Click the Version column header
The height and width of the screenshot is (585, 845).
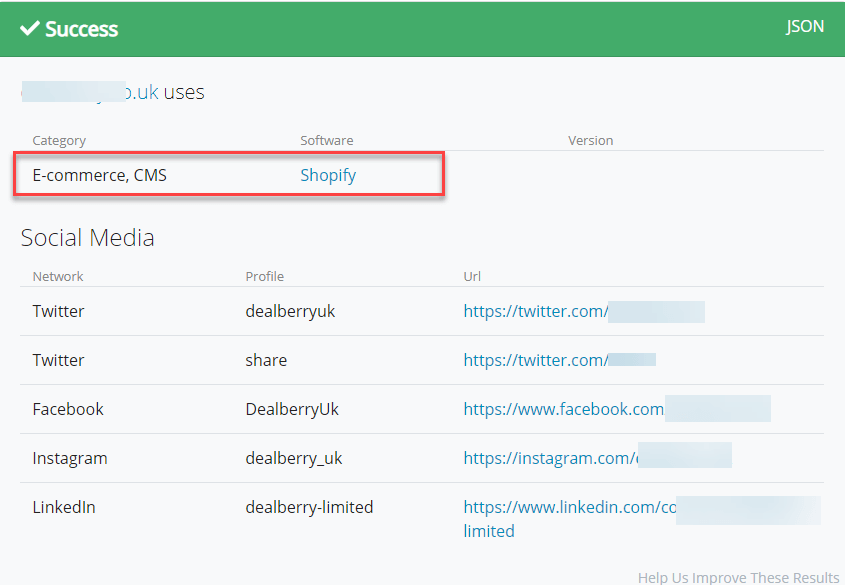pyautogui.click(x=591, y=141)
